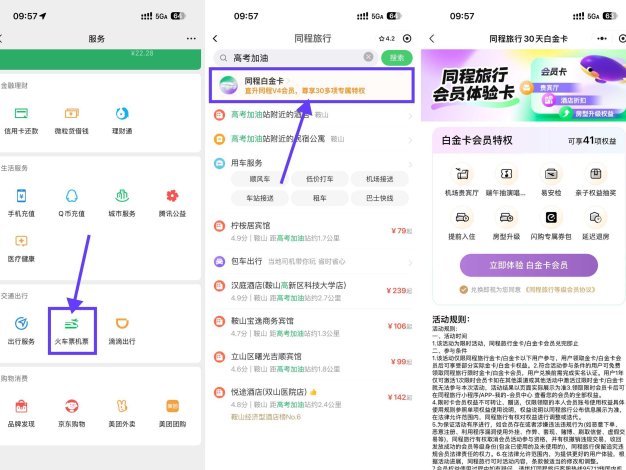Go back from 同程旅行30天白金卡 page
Screen dimensions: 626x470
(432, 38)
